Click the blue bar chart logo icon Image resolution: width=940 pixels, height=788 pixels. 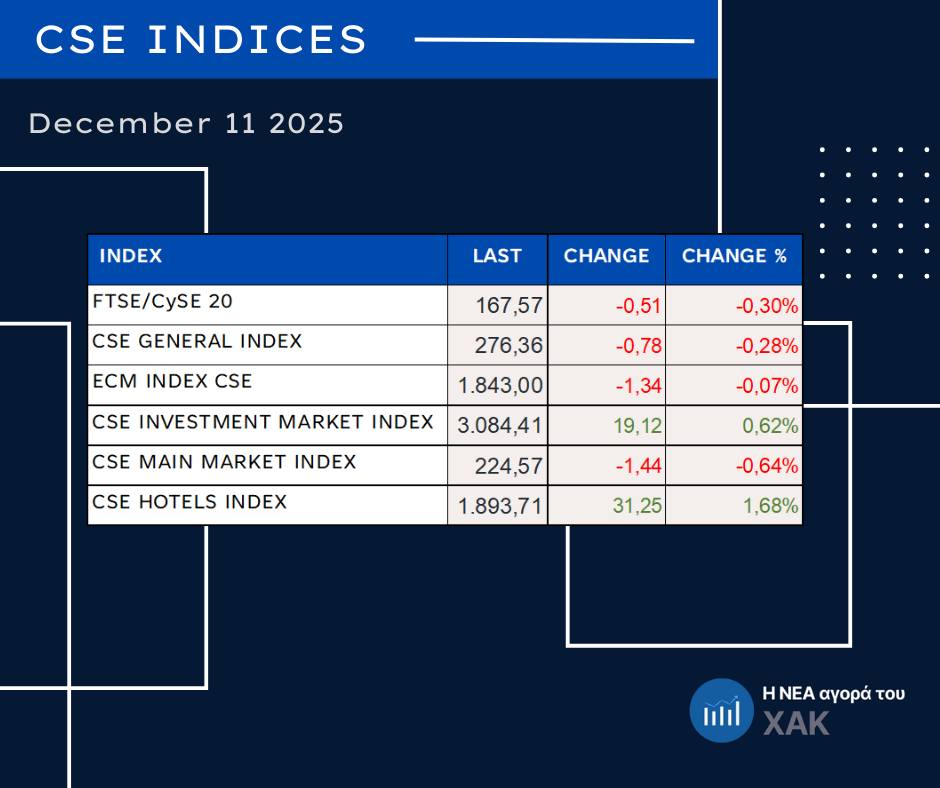[x=720, y=711]
